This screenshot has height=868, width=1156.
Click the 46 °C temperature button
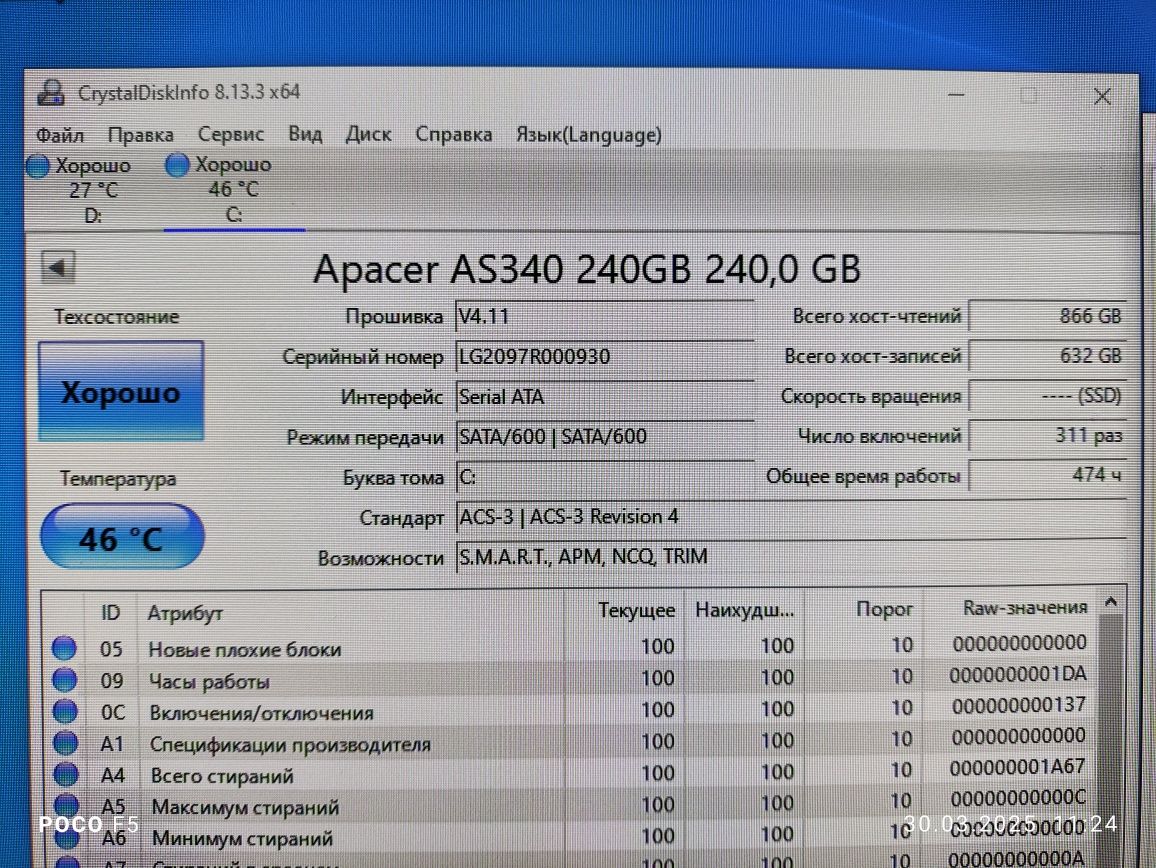[122, 537]
